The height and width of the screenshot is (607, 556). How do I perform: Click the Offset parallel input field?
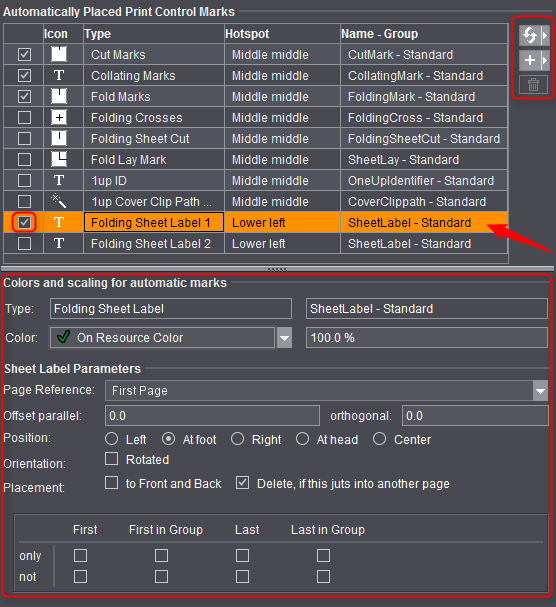[x=212, y=416]
